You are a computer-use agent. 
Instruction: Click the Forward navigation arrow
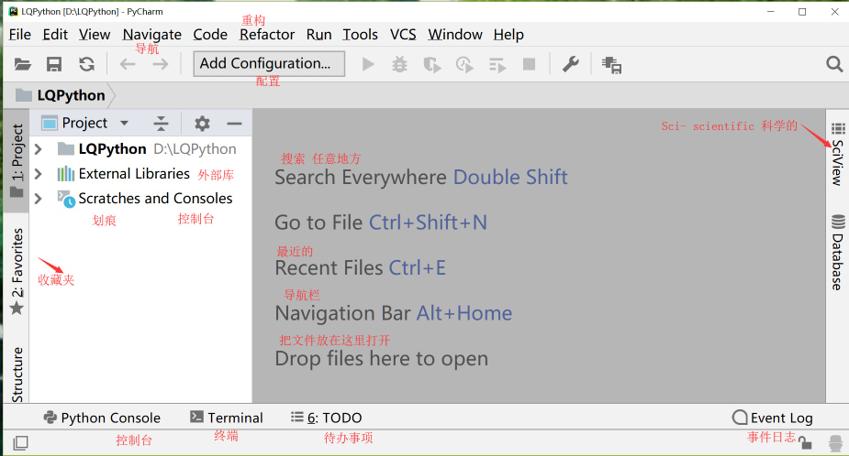(160, 64)
